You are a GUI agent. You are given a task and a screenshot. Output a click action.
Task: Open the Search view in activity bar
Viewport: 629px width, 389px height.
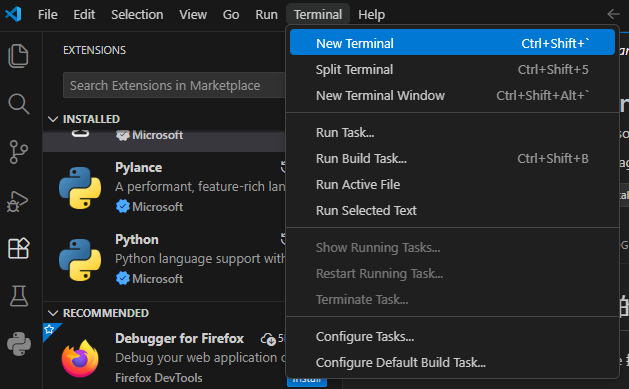click(18, 104)
